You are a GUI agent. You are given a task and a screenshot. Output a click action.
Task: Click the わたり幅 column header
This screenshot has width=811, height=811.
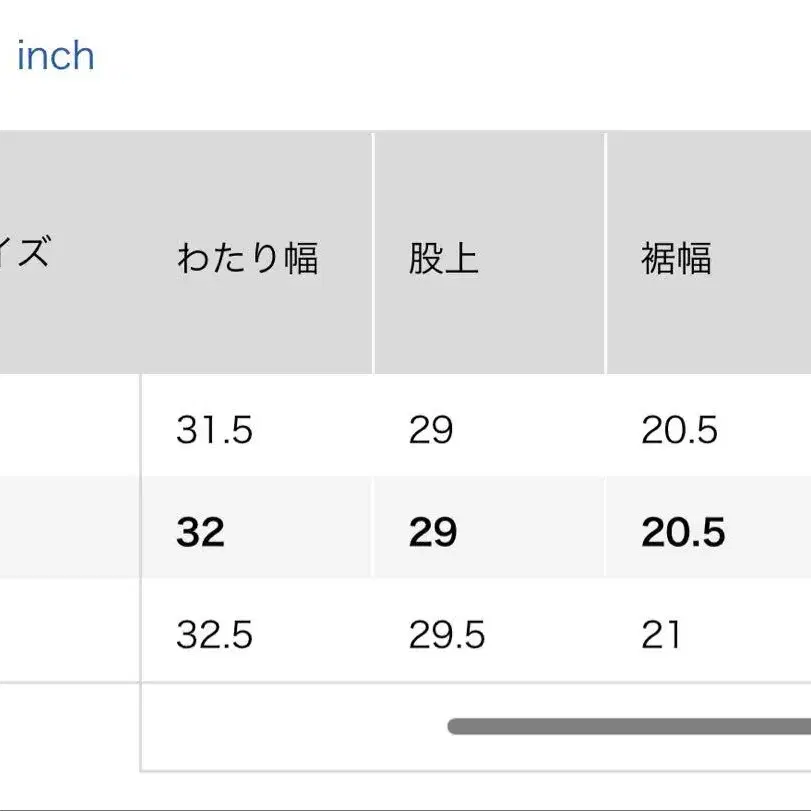[247, 258]
